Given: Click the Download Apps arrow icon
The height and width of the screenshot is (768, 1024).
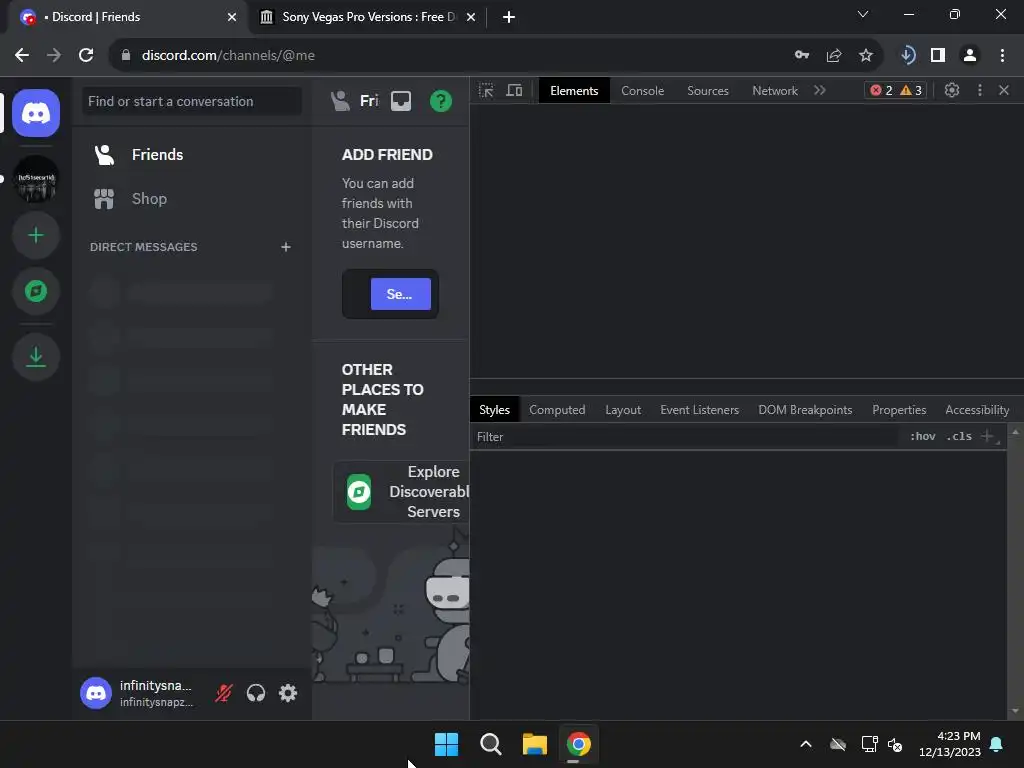Looking at the screenshot, I should coord(36,357).
